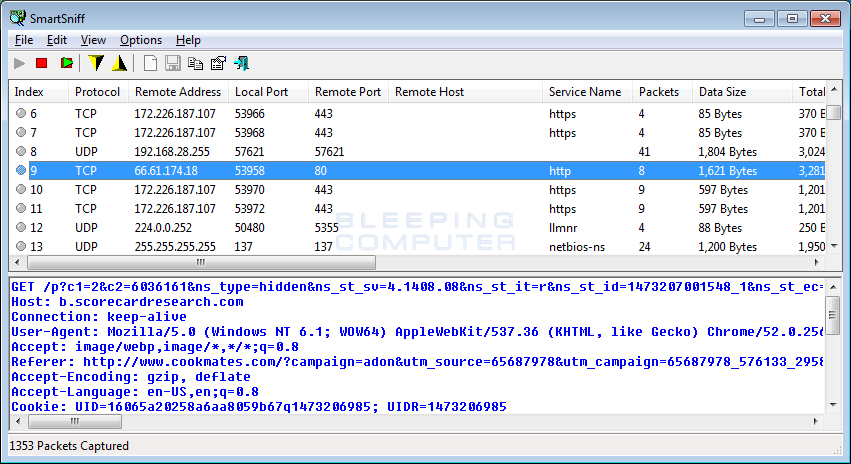Click the 1353 Packets Captured status text
Image resolution: width=851 pixels, height=464 pixels.
click(x=69, y=446)
